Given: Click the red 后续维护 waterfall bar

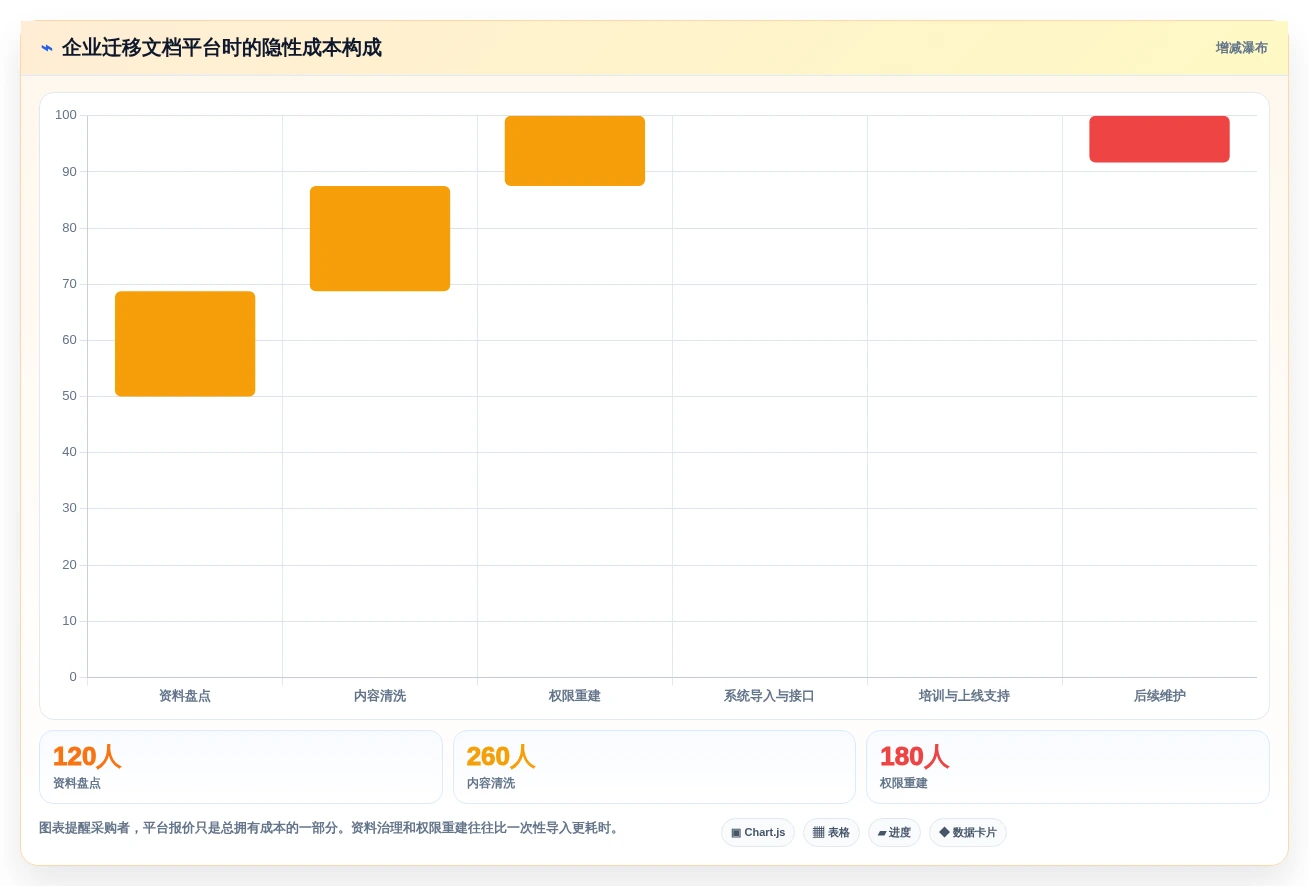Looking at the screenshot, I should [x=1159, y=139].
